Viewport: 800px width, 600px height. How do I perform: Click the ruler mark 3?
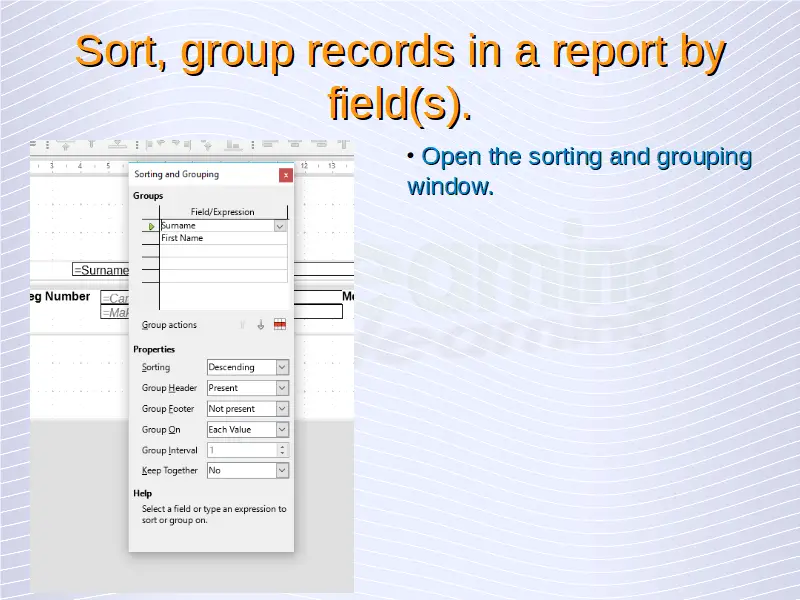point(52,166)
